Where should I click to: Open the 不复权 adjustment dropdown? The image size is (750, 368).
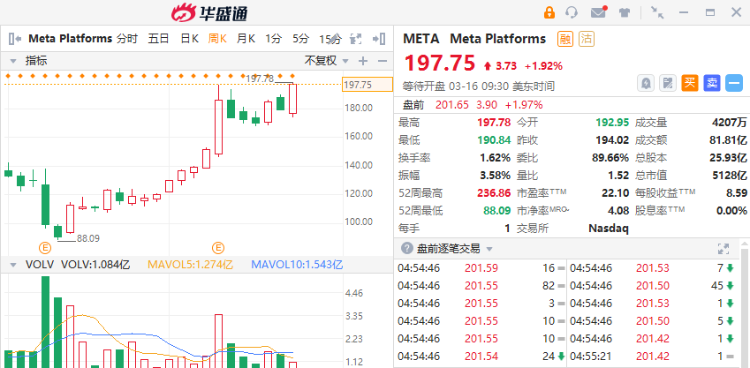(327, 61)
